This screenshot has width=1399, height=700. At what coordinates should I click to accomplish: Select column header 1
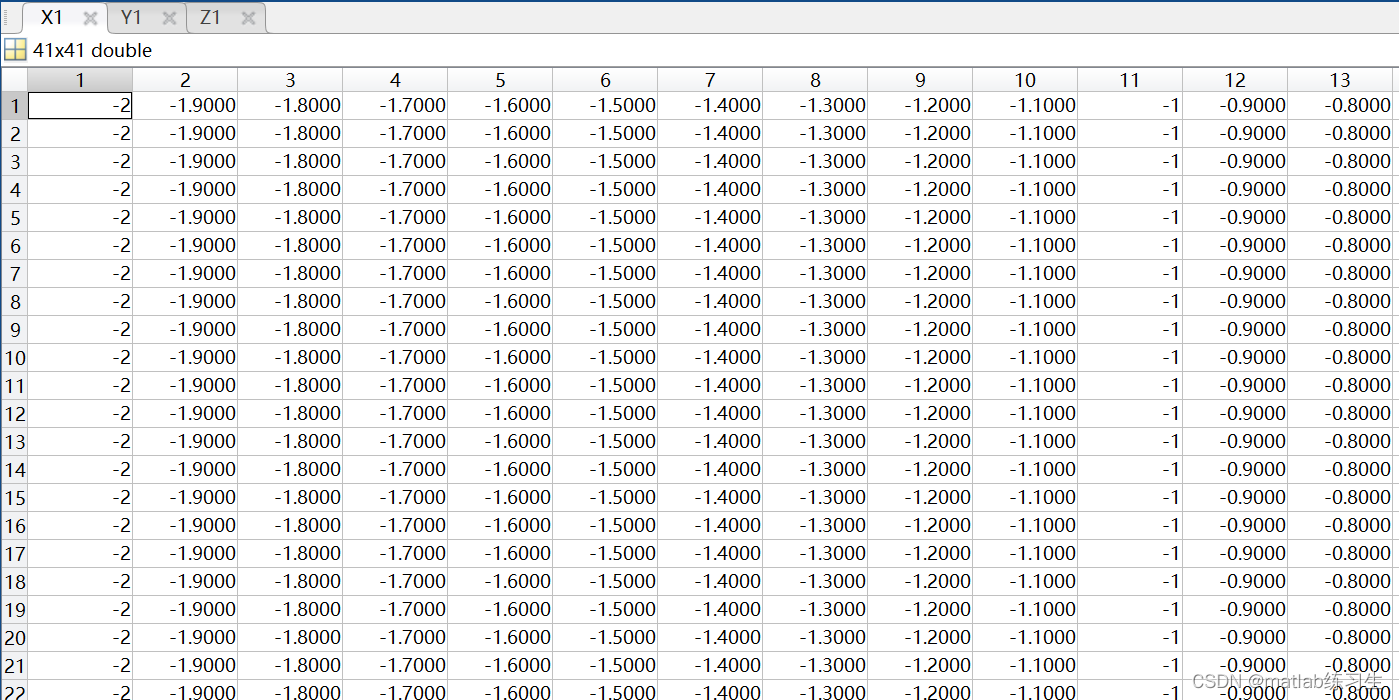80,80
